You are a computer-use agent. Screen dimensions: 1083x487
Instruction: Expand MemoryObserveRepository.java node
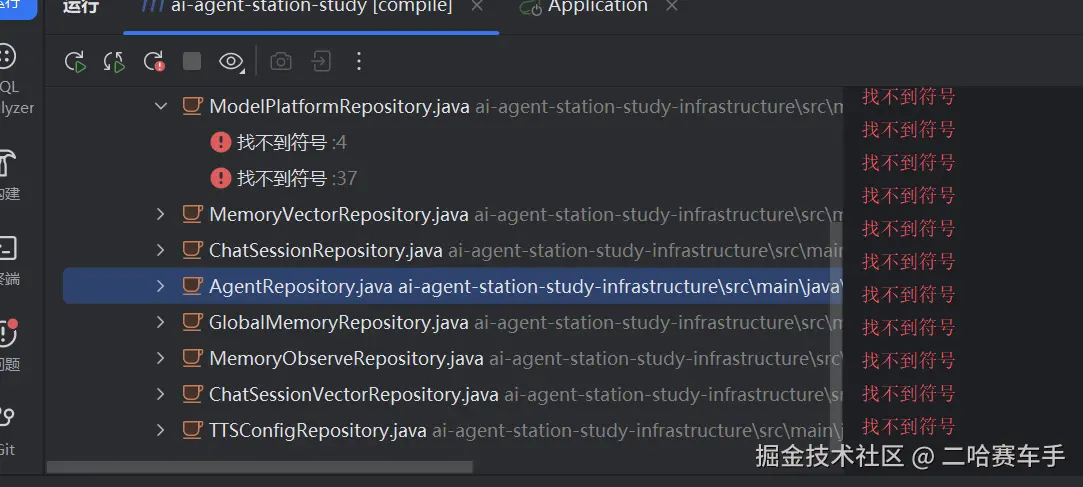coord(160,358)
